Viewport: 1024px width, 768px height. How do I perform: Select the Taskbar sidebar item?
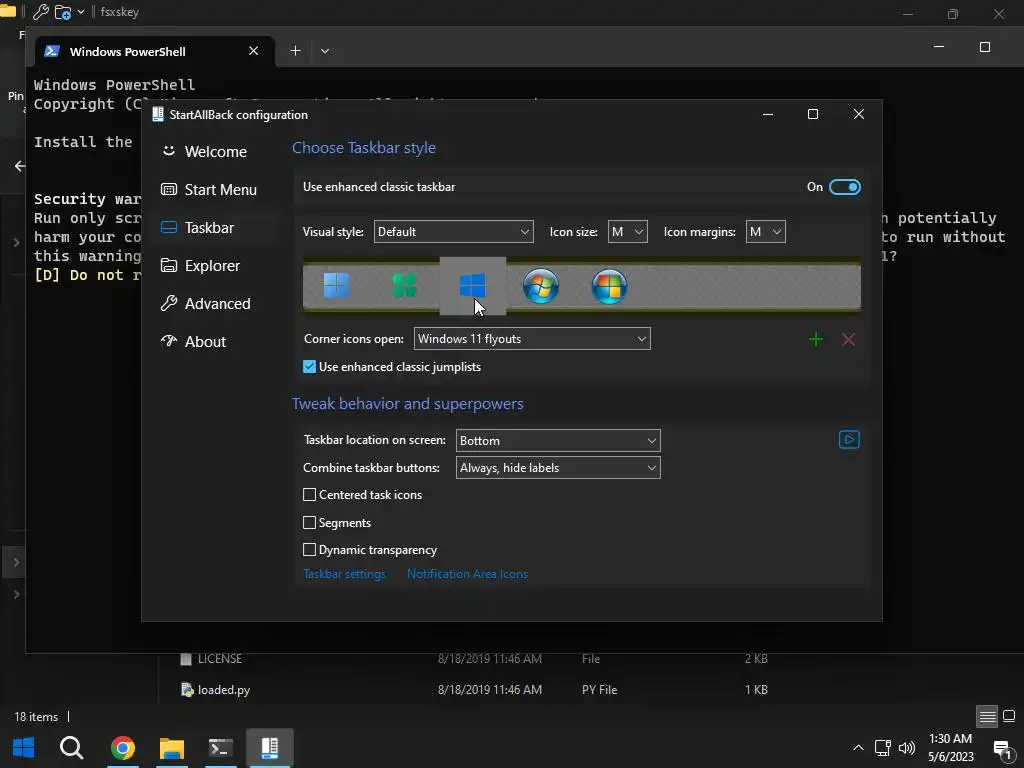click(216, 227)
